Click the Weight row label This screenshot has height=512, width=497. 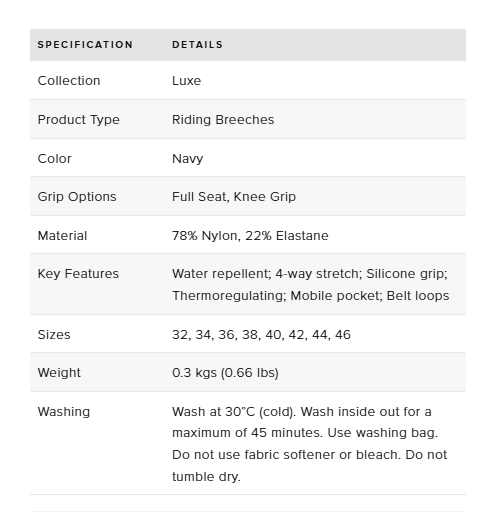[x=59, y=373]
